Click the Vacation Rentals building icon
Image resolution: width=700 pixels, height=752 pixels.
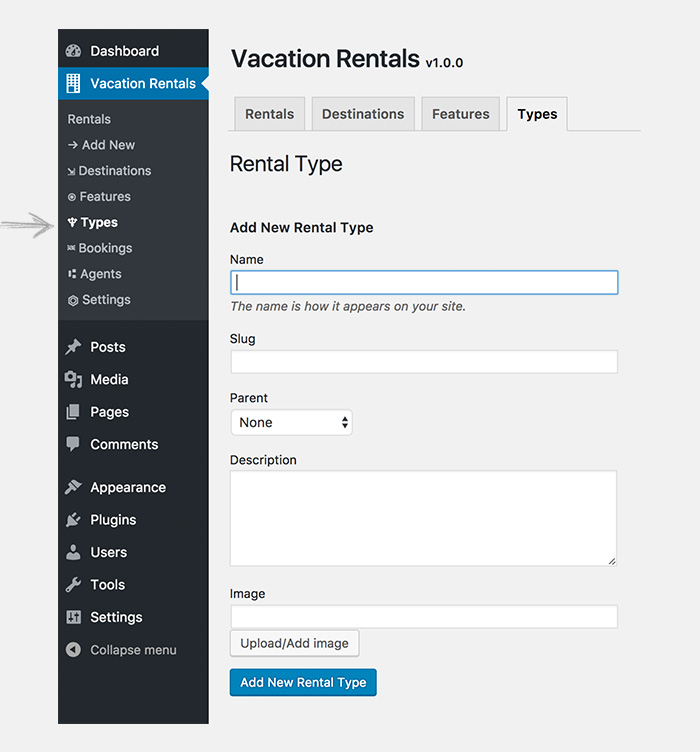pyautogui.click(x=73, y=83)
